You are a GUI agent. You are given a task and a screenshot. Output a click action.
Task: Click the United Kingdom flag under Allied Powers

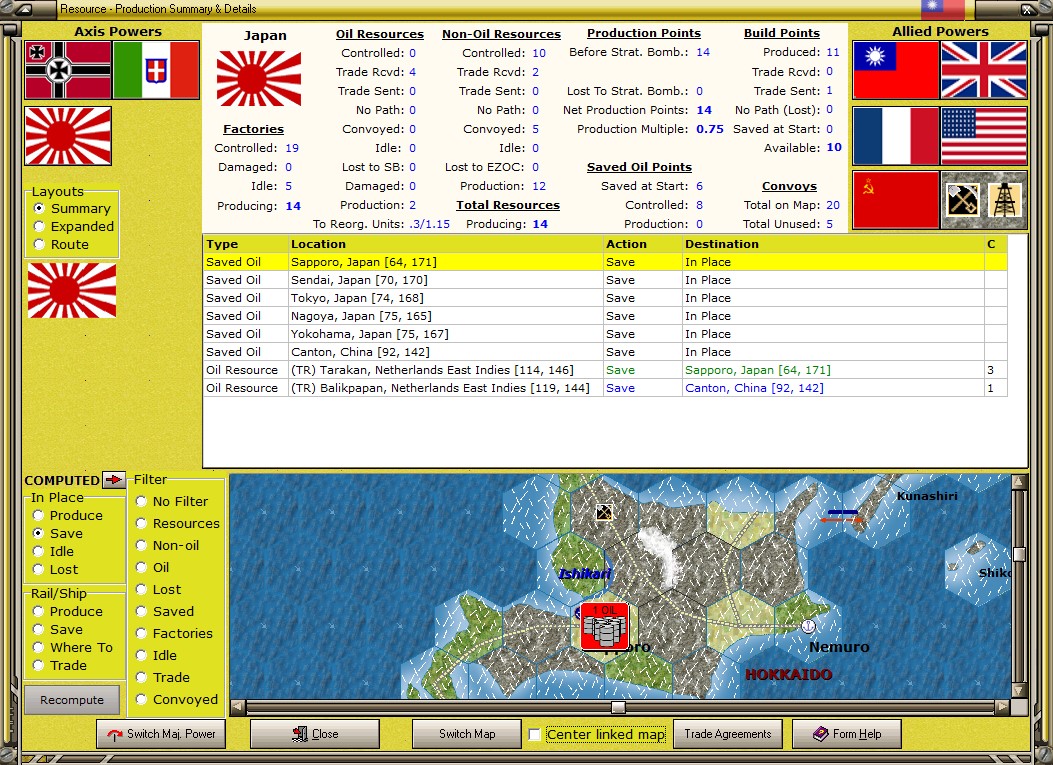[x=984, y=70]
